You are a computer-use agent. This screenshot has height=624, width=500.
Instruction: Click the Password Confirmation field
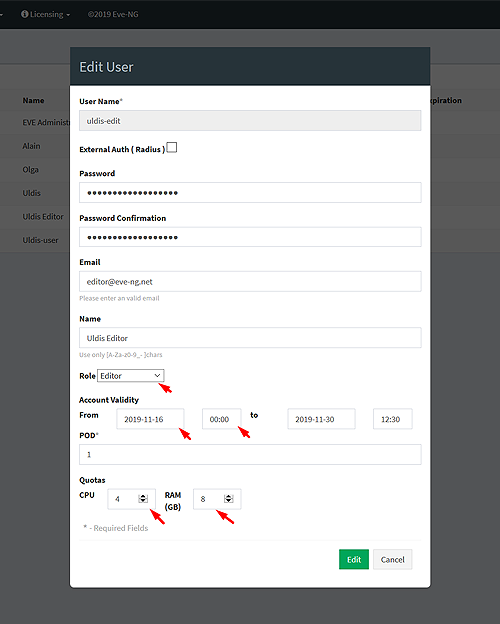[x=250, y=237]
